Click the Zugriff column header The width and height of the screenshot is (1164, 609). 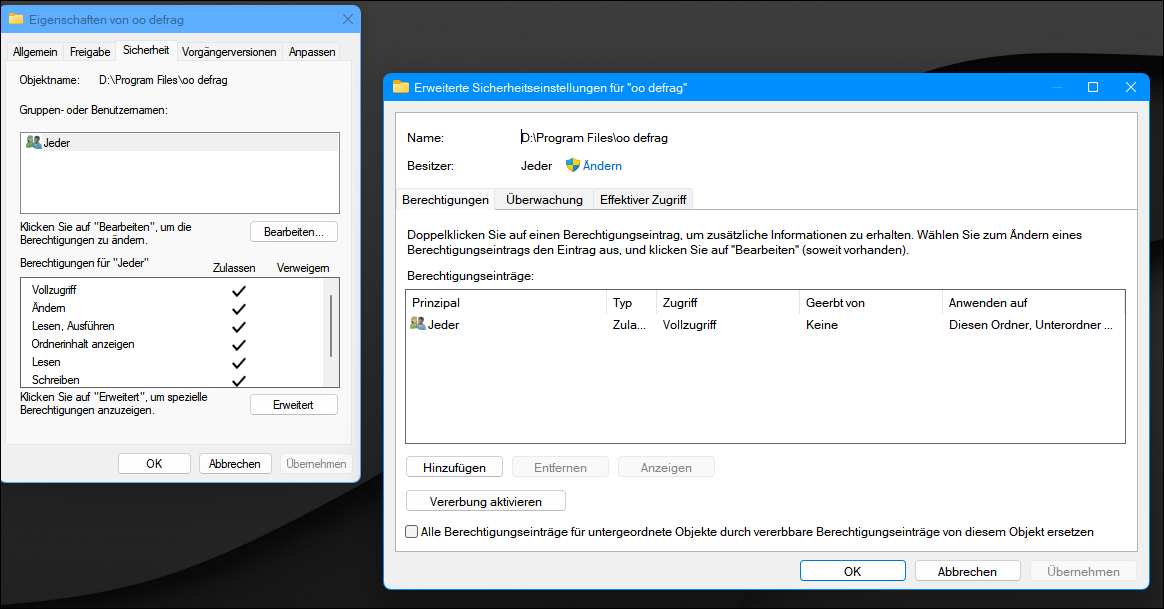point(728,302)
